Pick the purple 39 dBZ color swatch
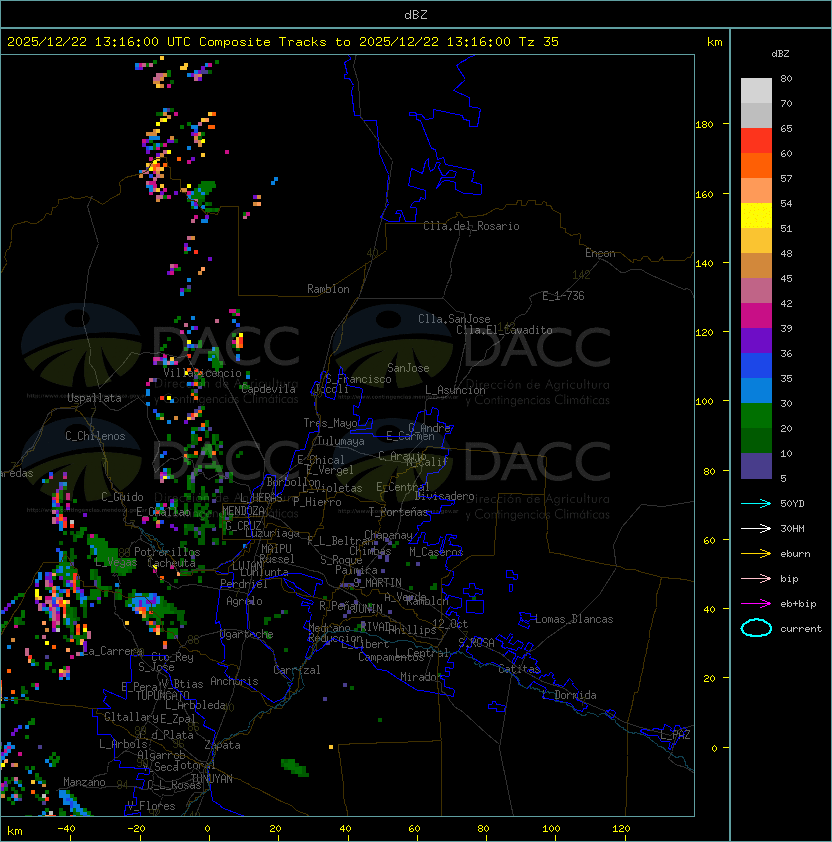 pyautogui.click(x=756, y=340)
